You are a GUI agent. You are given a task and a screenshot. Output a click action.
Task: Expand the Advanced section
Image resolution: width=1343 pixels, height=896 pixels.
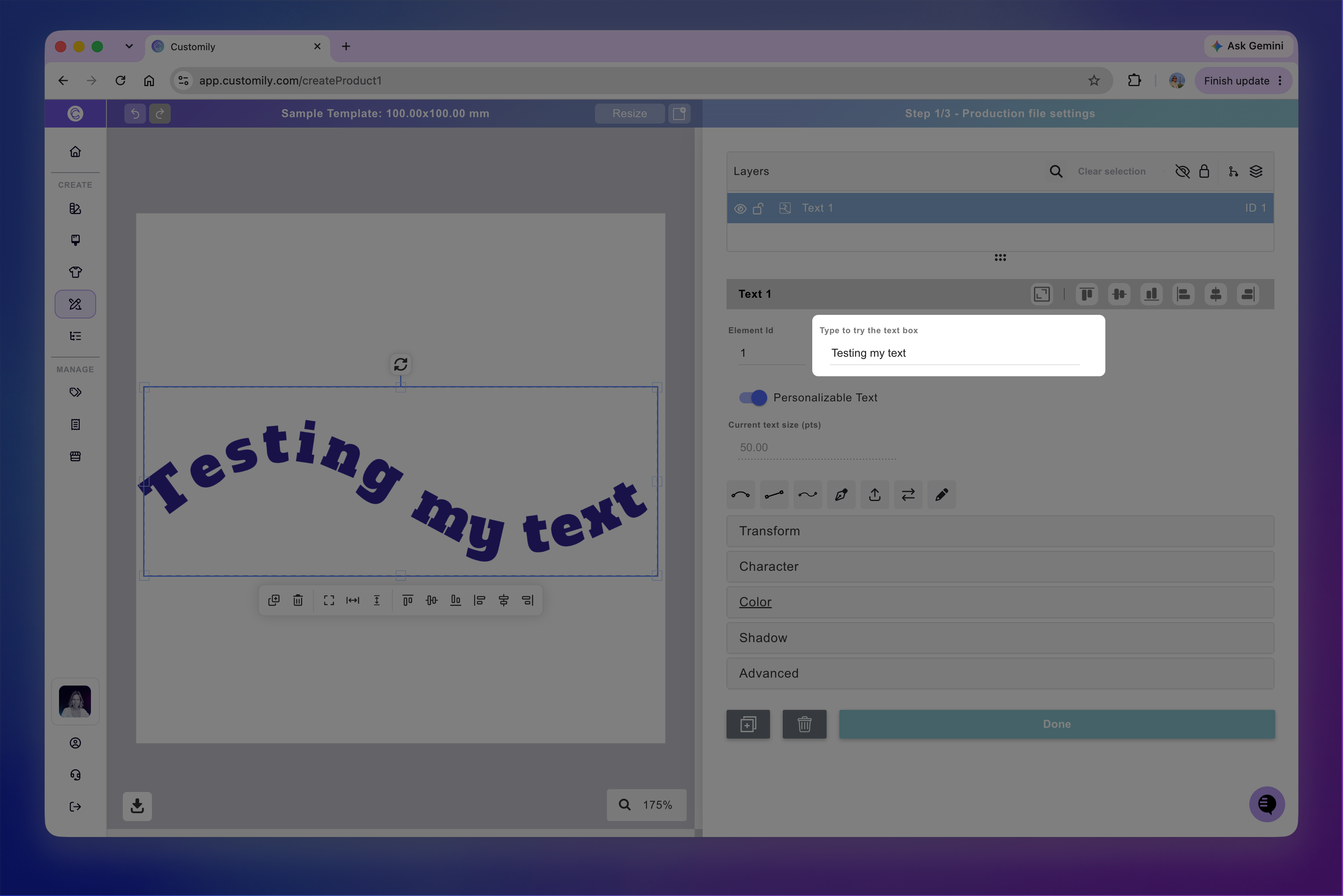1000,674
